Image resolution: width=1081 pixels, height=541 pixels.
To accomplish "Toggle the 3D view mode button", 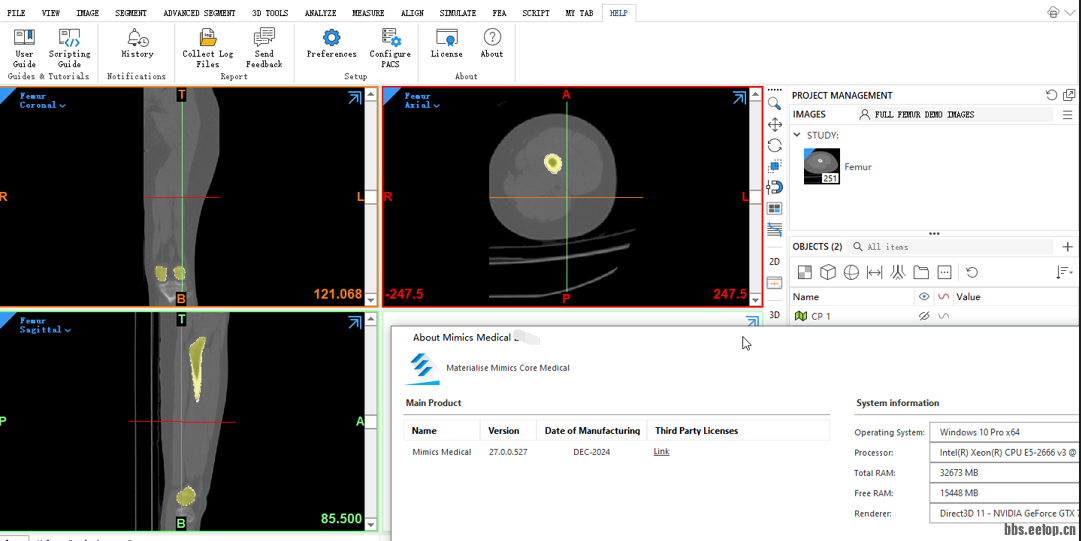I will coord(774,315).
